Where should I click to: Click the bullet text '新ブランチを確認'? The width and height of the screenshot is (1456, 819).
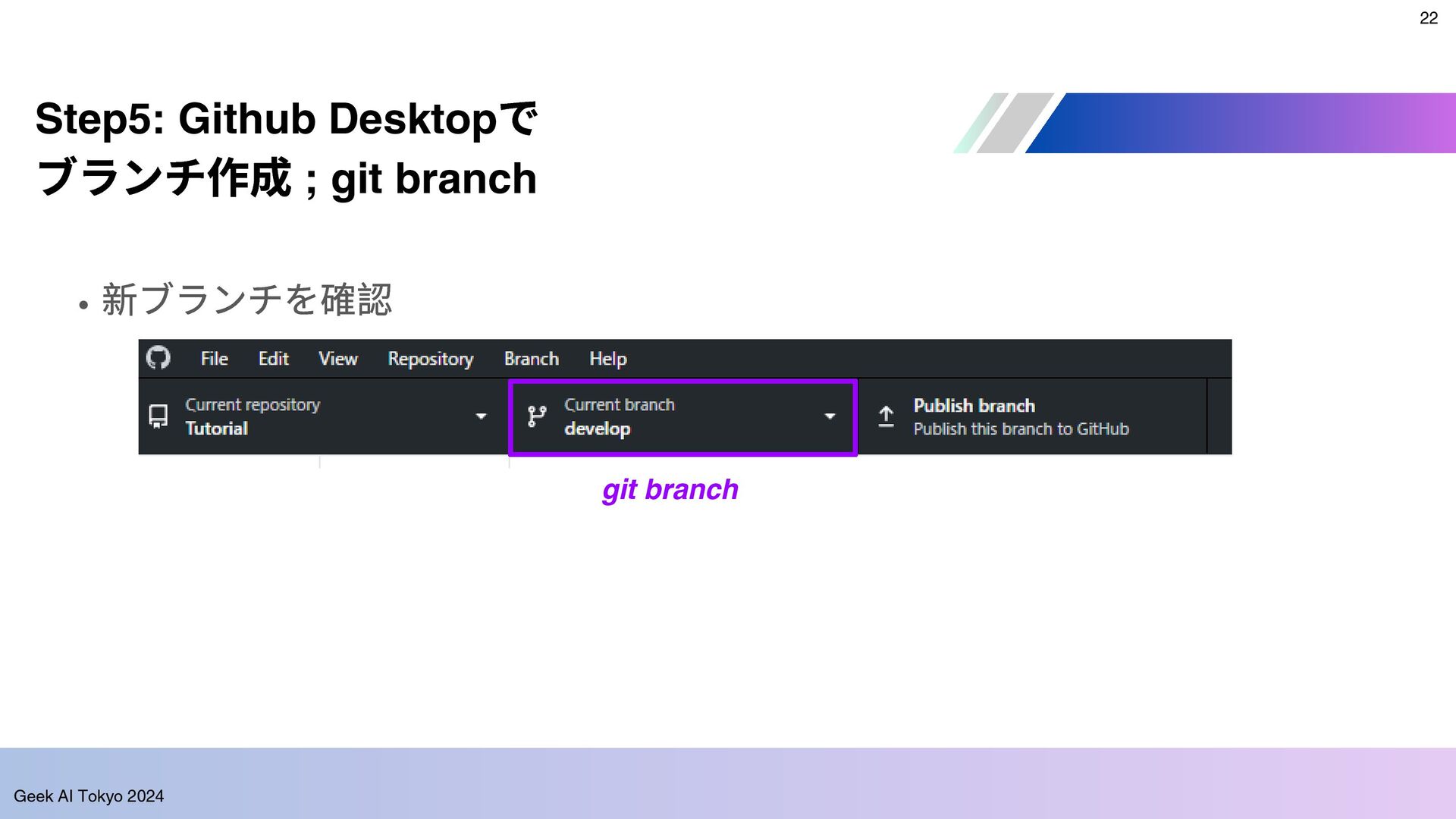pos(246,299)
